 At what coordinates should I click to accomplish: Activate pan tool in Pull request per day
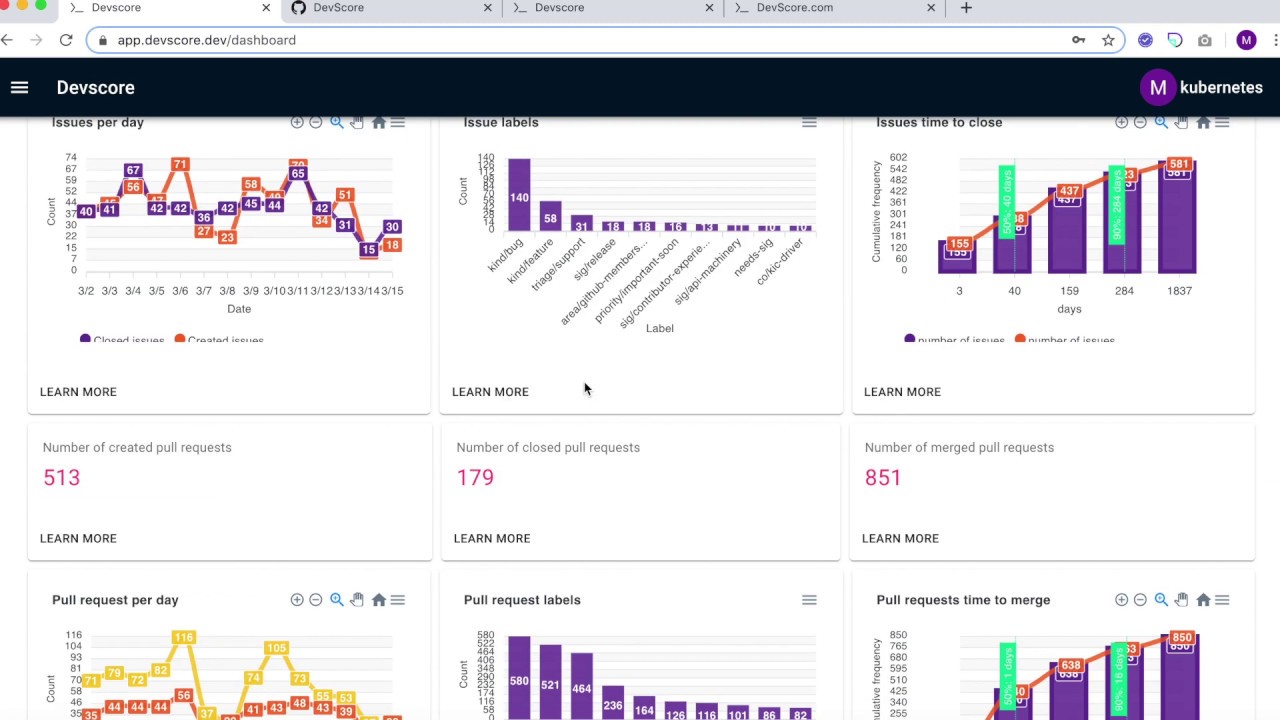click(357, 600)
